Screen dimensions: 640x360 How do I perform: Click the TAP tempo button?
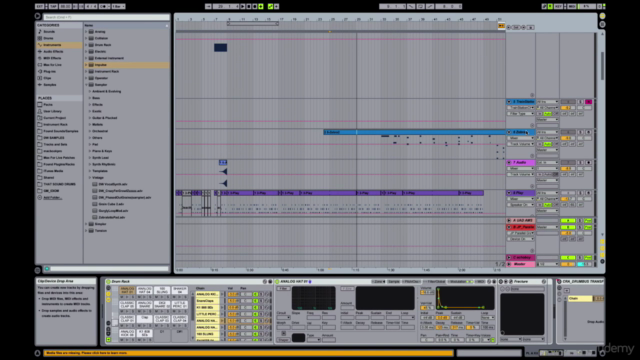(53, 7)
